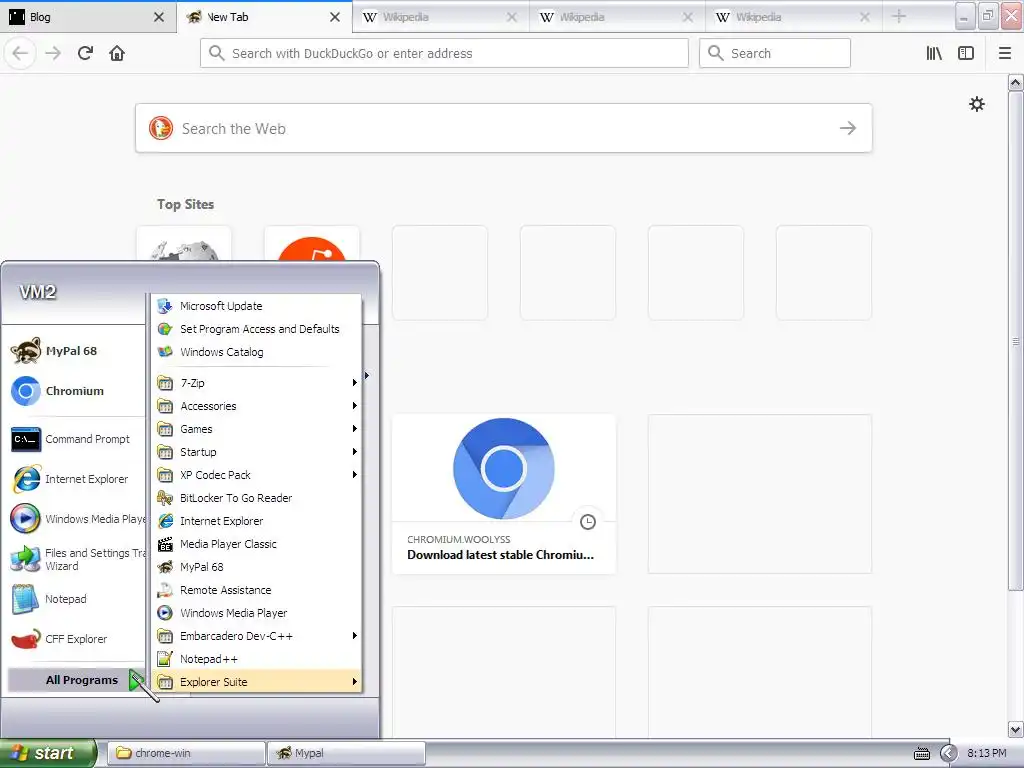Close the Blog tab
The height and width of the screenshot is (768, 1024).
point(159,17)
